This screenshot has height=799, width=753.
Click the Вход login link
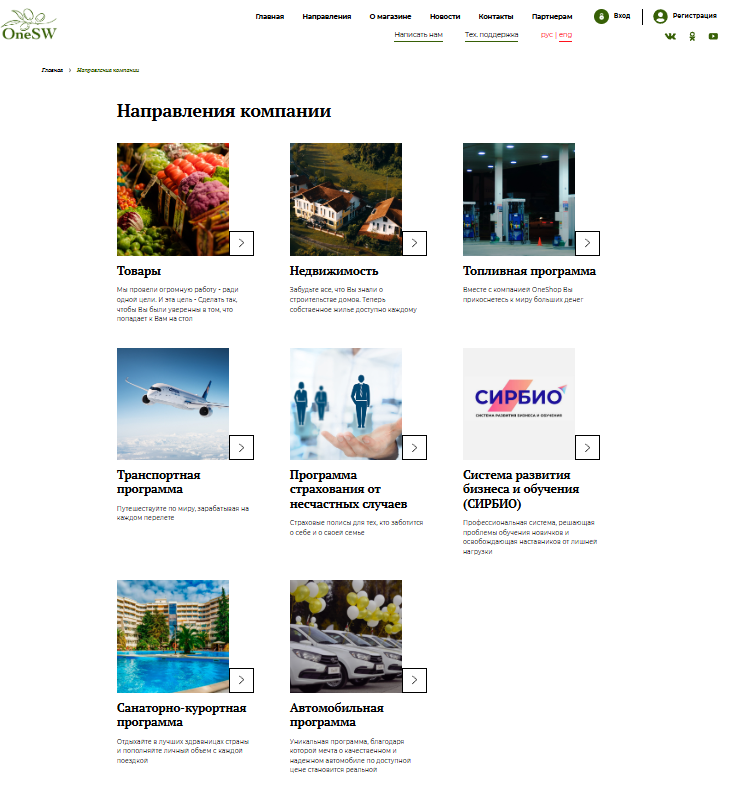click(x=622, y=16)
